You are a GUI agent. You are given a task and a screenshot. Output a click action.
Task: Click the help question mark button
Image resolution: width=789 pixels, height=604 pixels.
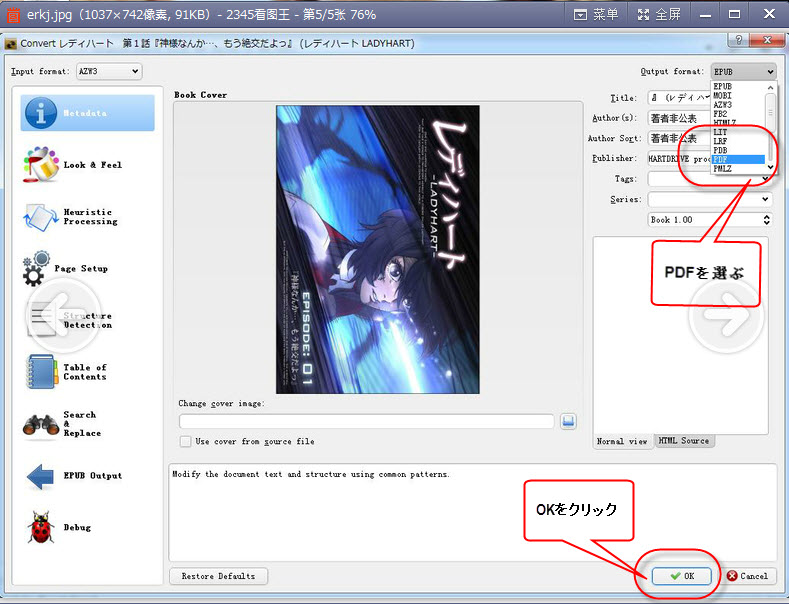point(738,40)
